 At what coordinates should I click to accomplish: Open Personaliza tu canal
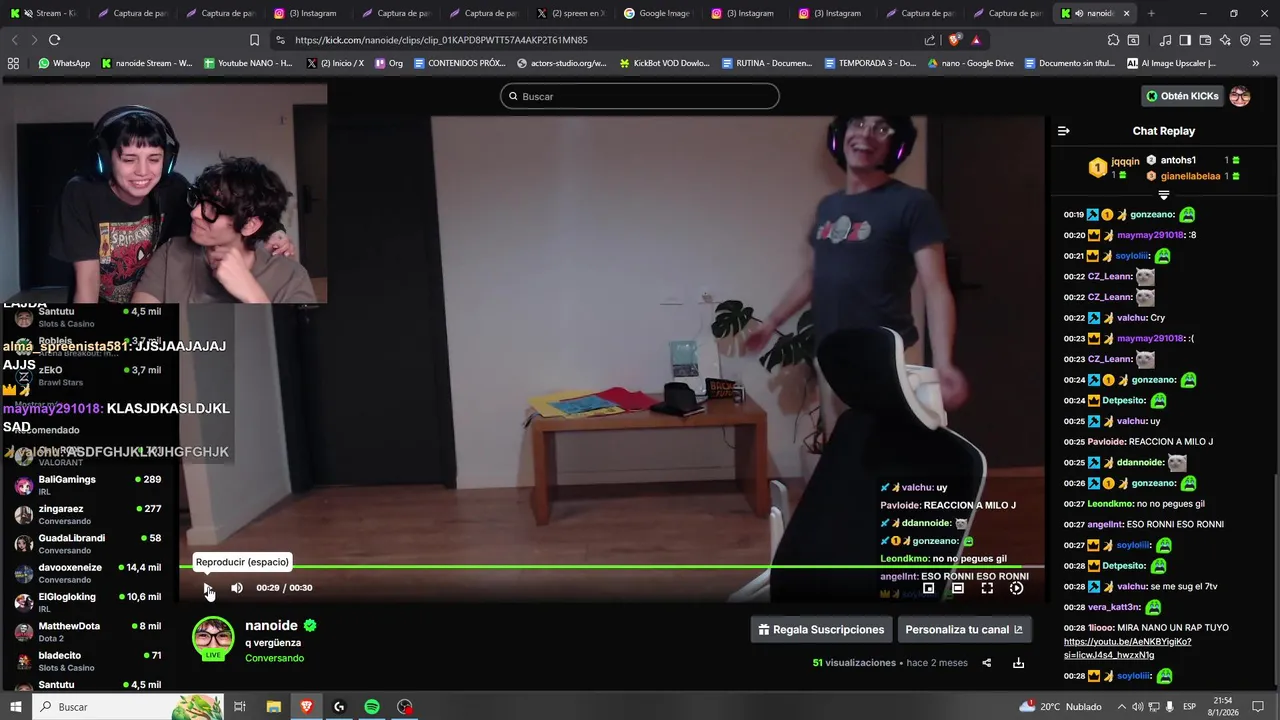(964, 629)
